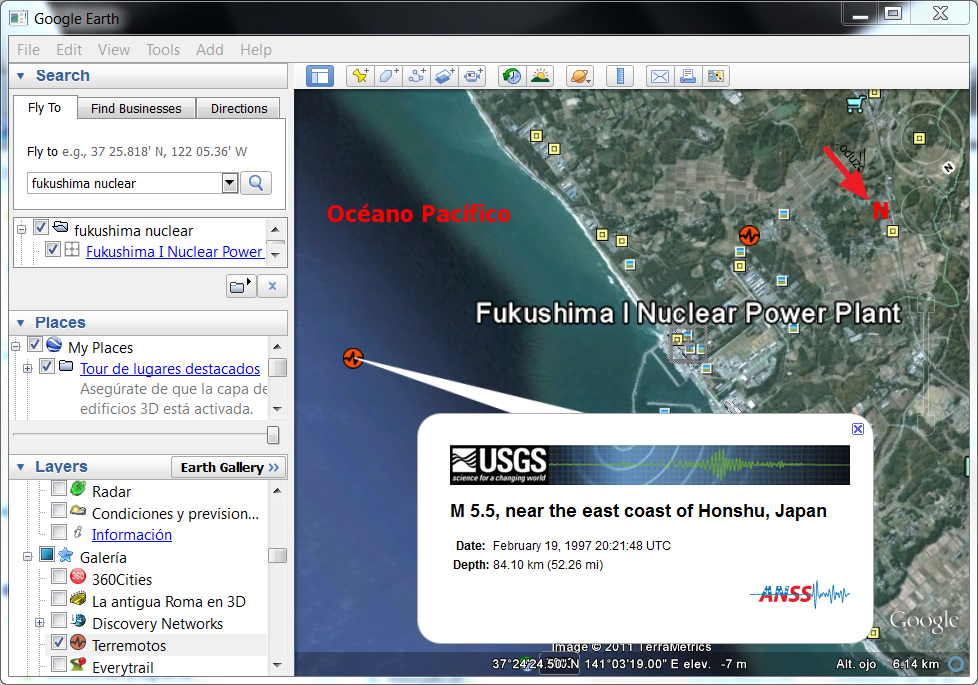
Task: Collapse the Galería tree node
Action: 27,556
